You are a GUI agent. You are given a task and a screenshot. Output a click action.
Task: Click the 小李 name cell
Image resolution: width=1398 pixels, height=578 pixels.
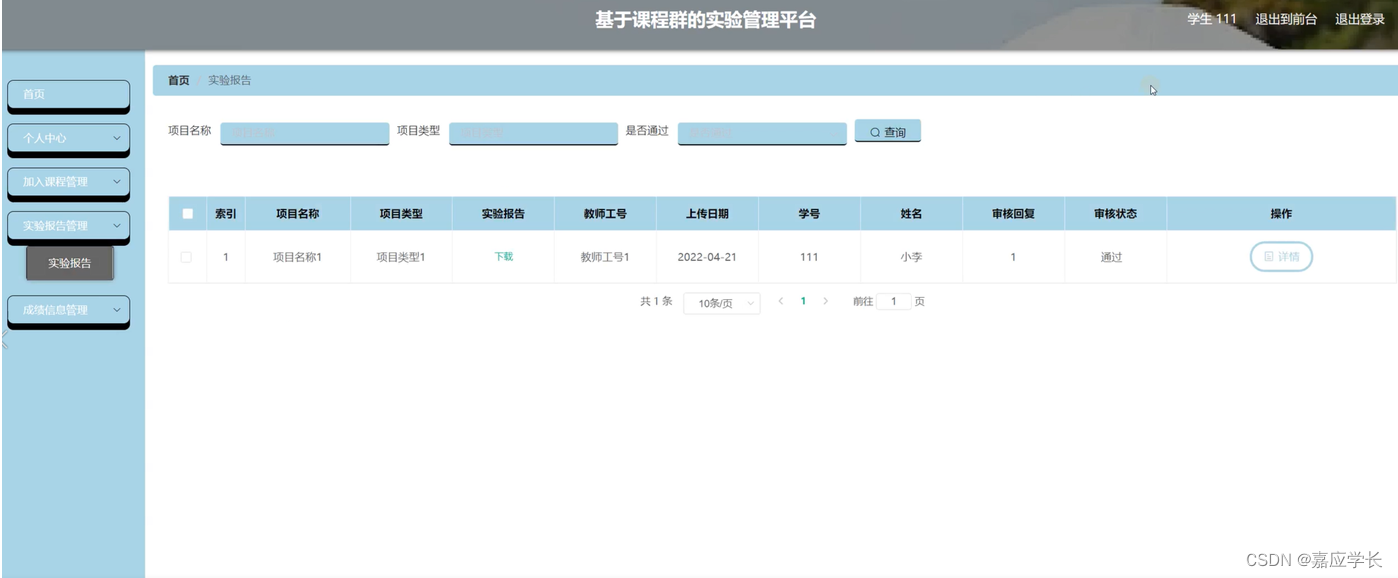911,257
